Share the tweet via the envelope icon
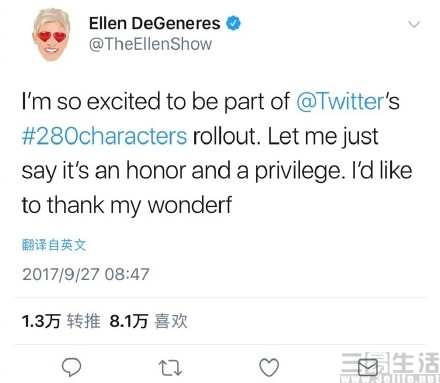This screenshot has height=383, width=440. pyautogui.click(x=368, y=368)
